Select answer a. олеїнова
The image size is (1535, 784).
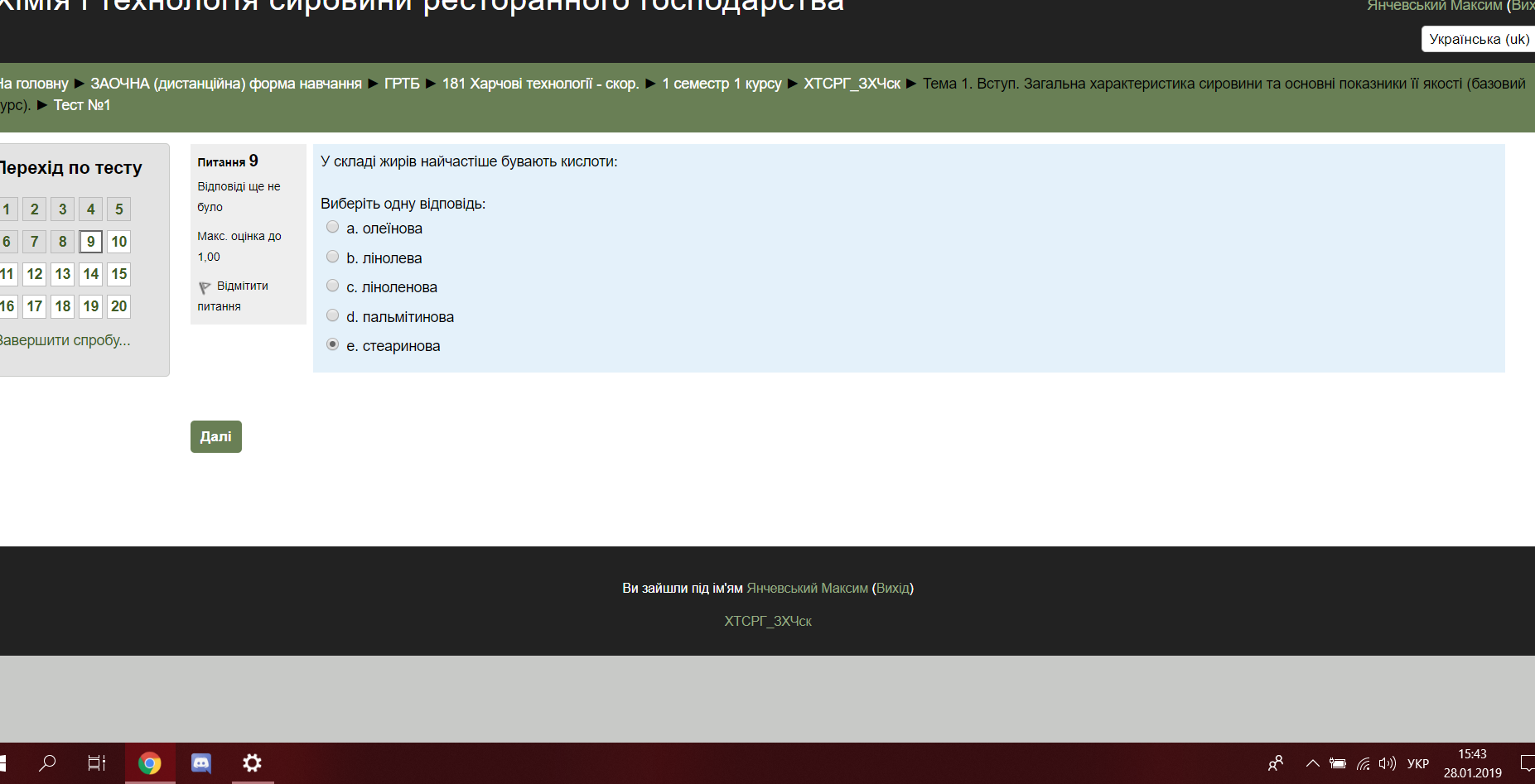point(333,227)
